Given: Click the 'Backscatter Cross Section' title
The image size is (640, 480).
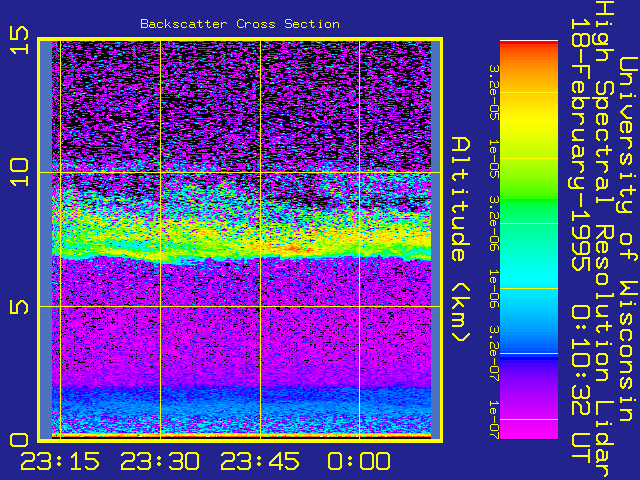Looking at the screenshot, I should tap(240, 24).
